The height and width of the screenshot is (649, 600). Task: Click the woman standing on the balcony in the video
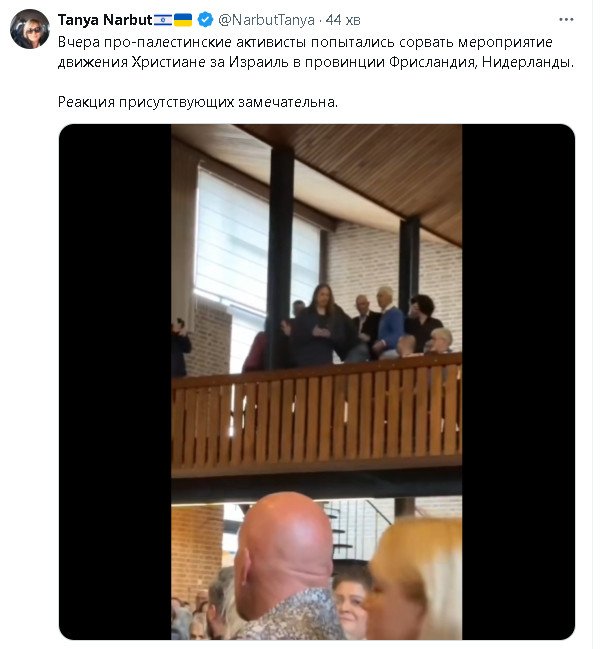point(319,325)
